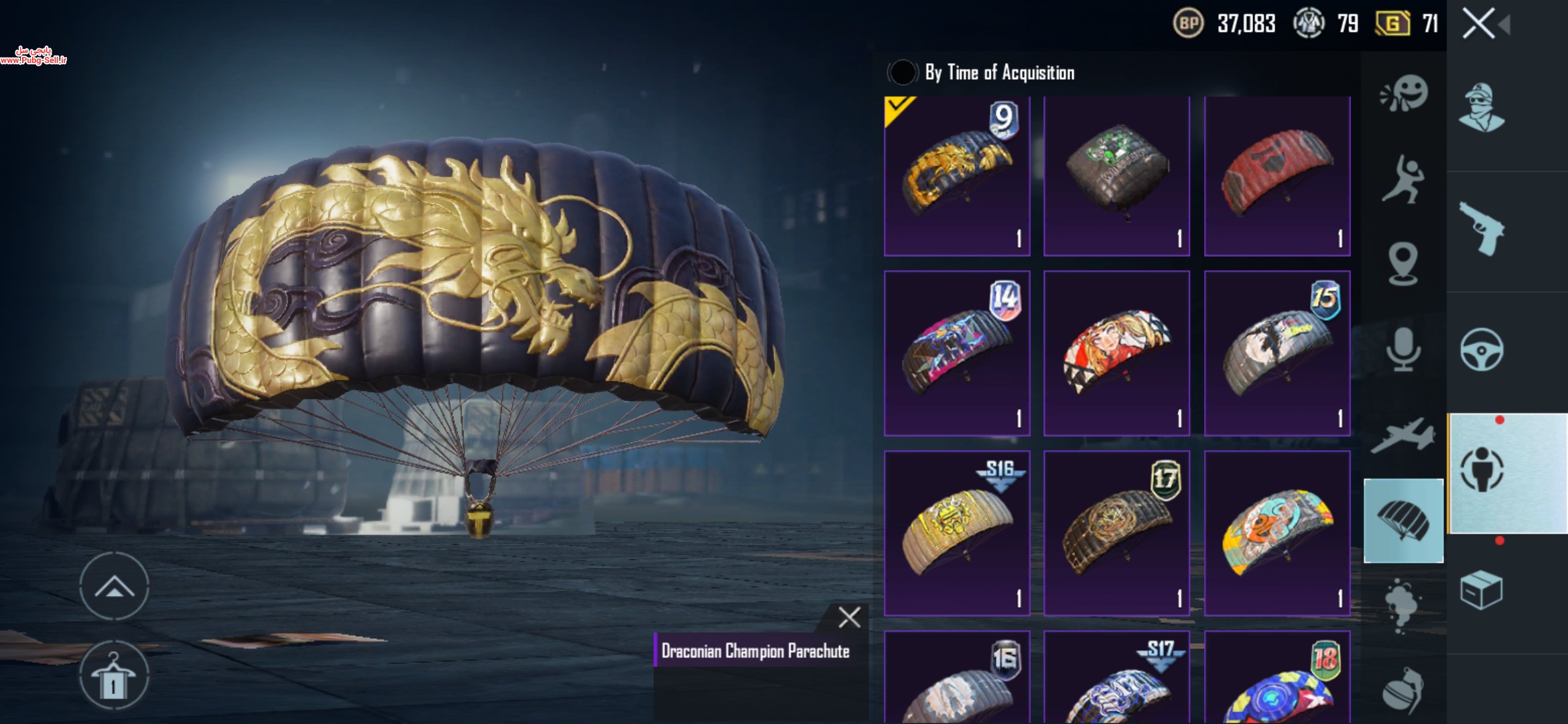Select the dance emote category icon

pyautogui.click(x=1402, y=179)
